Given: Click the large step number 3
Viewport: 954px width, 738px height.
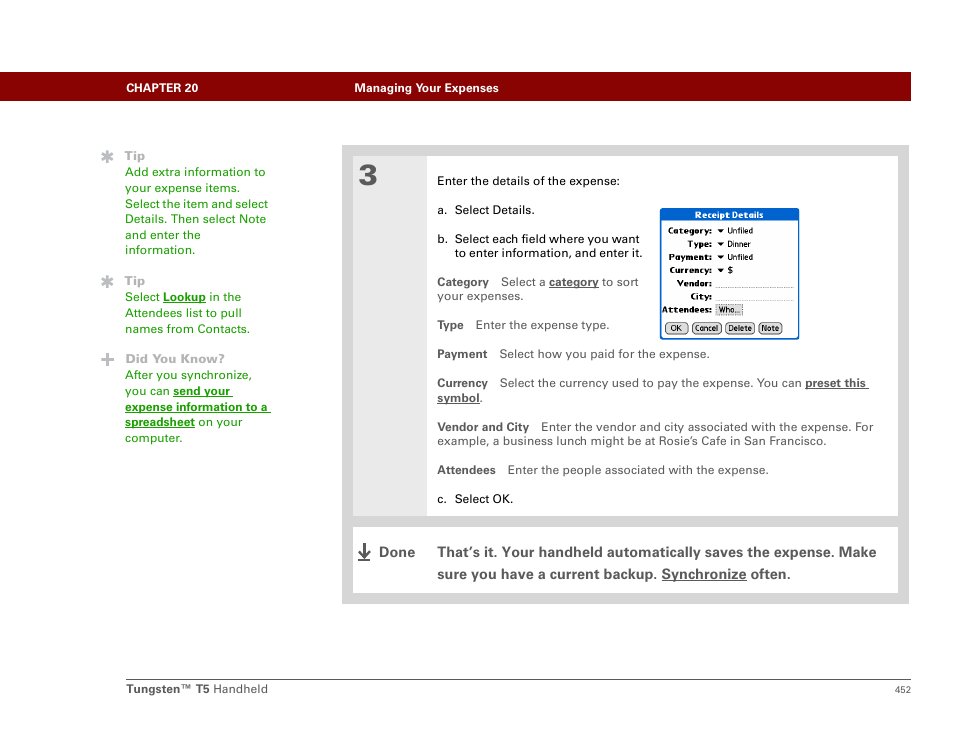Looking at the screenshot, I should (367, 175).
